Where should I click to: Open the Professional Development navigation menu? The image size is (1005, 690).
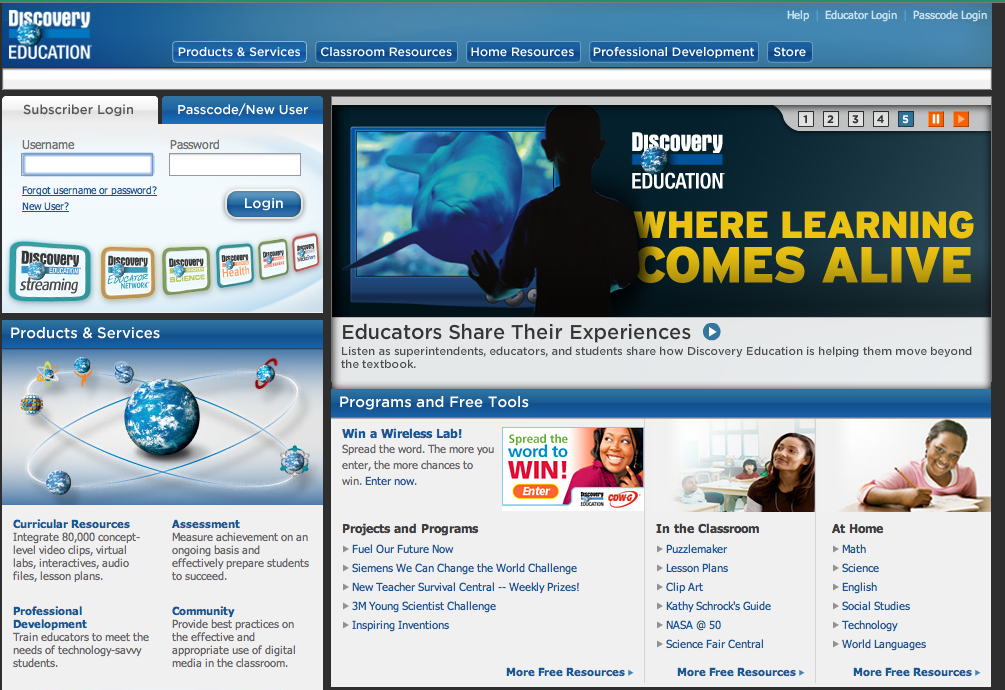[x=674, y=52]
